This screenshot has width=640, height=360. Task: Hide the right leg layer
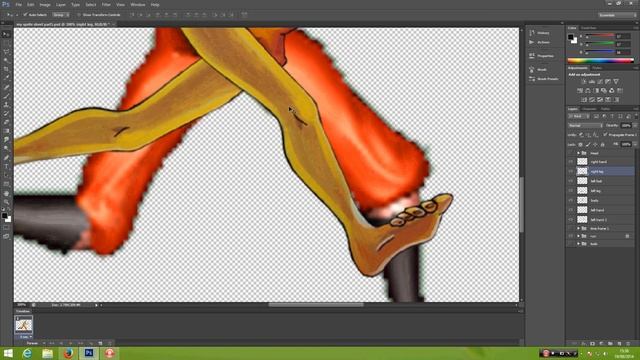point(571,171)
